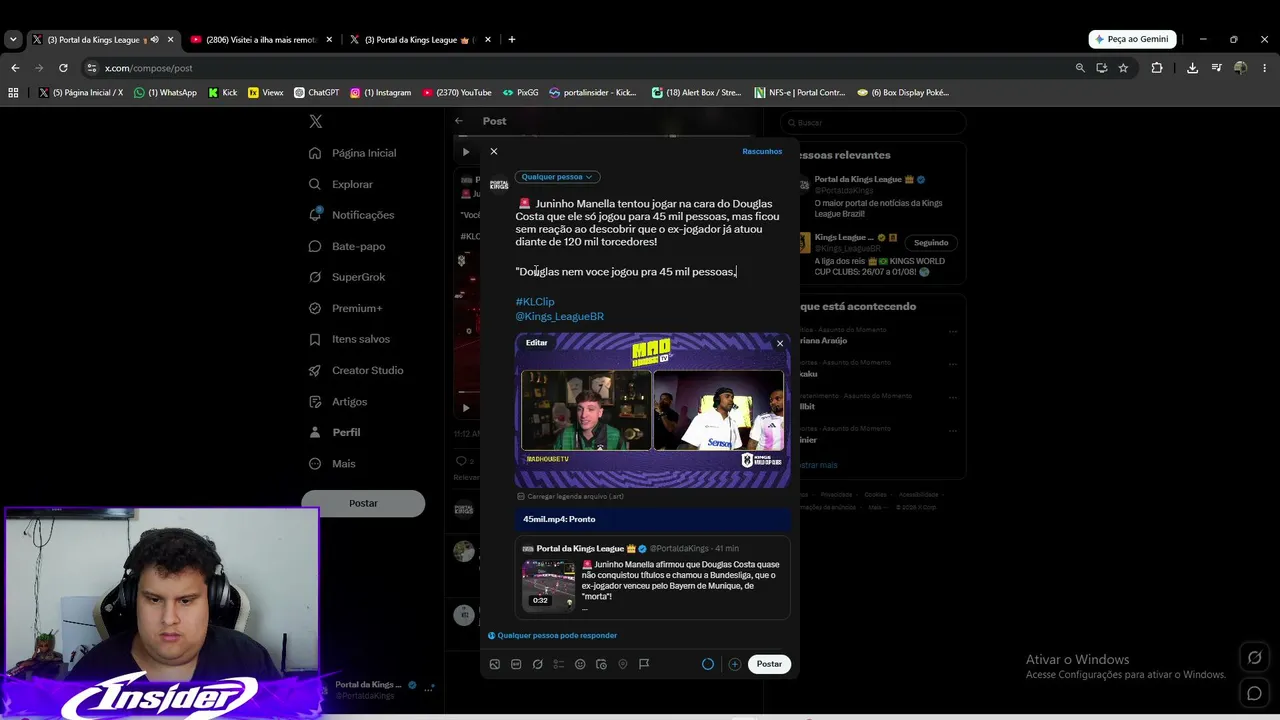Click the X logo in sidebar
1280x720 pixels.
pos(315,121)
